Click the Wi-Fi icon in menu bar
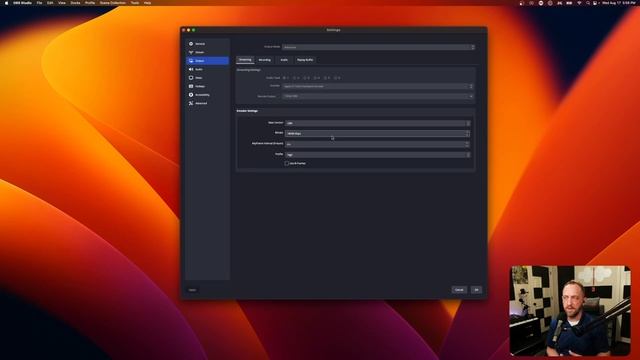The height and width of the screenshot is (360, 640). pos(579,3)
